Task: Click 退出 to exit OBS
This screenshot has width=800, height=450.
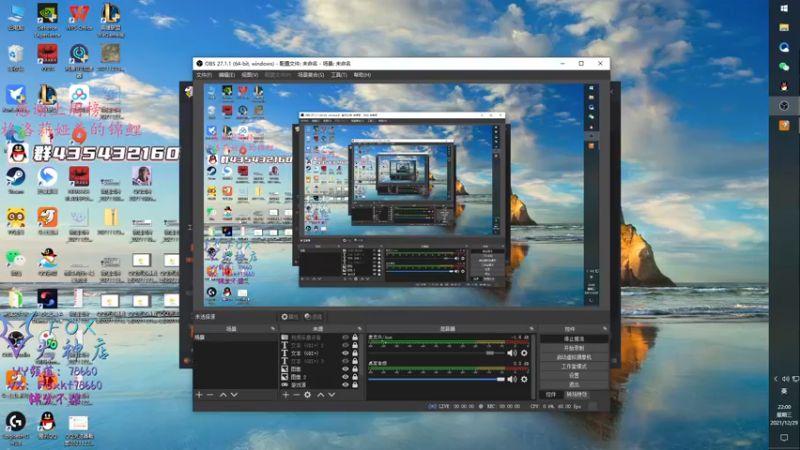Action: [574, 385]
